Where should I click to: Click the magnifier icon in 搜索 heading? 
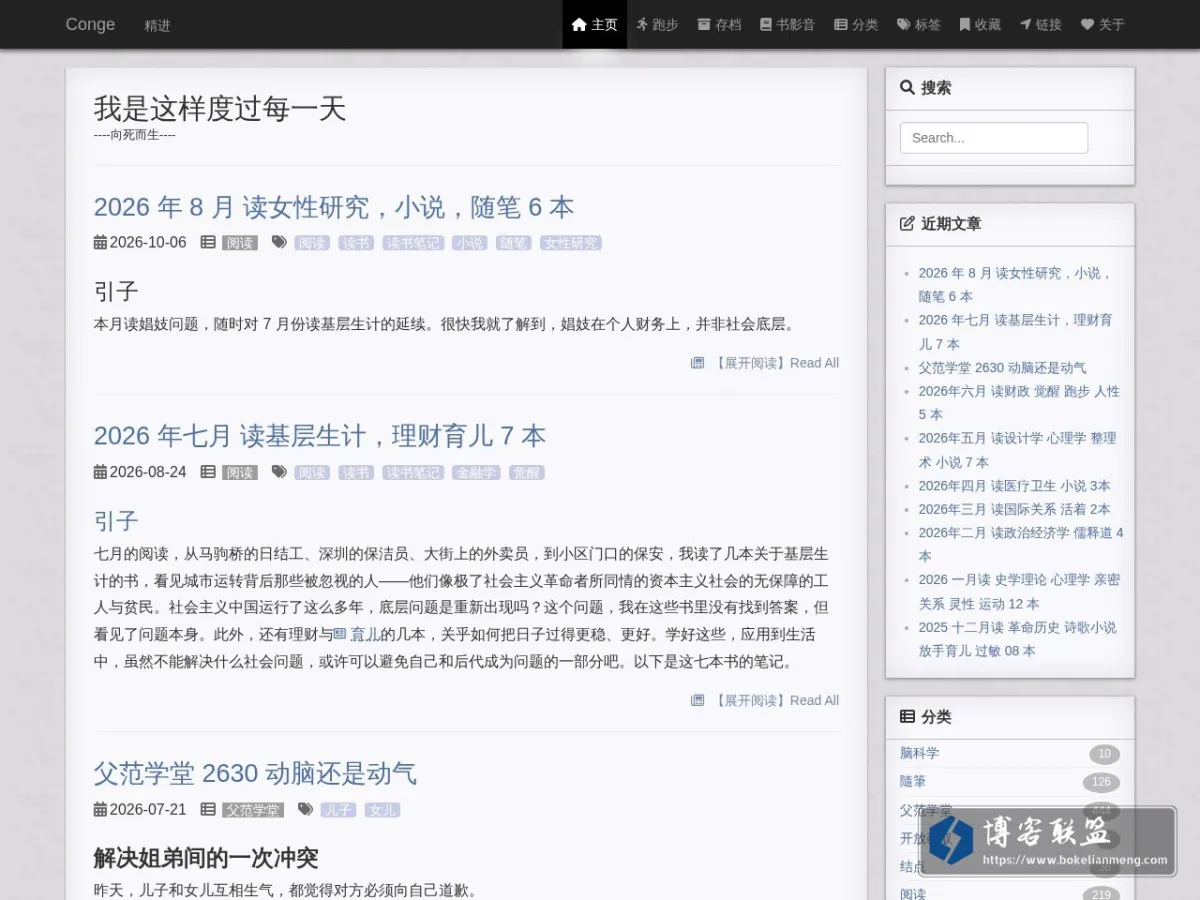point(907,87)
